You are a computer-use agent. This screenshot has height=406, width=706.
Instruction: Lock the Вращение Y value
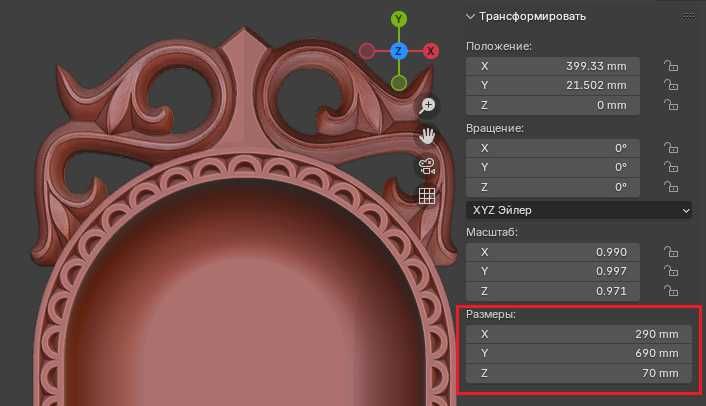(671, 167)
